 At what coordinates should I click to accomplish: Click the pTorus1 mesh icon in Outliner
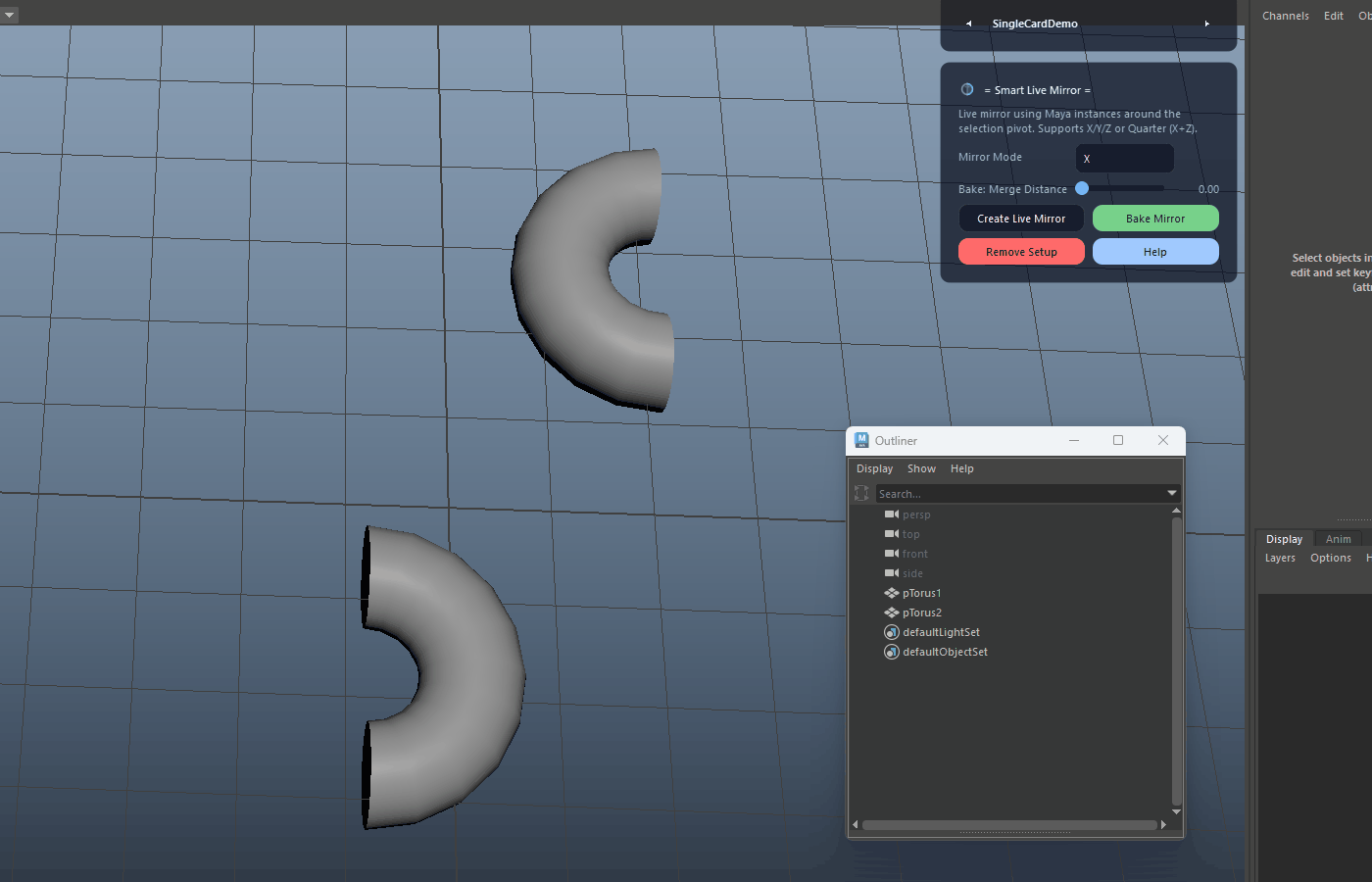pos(892,593)
